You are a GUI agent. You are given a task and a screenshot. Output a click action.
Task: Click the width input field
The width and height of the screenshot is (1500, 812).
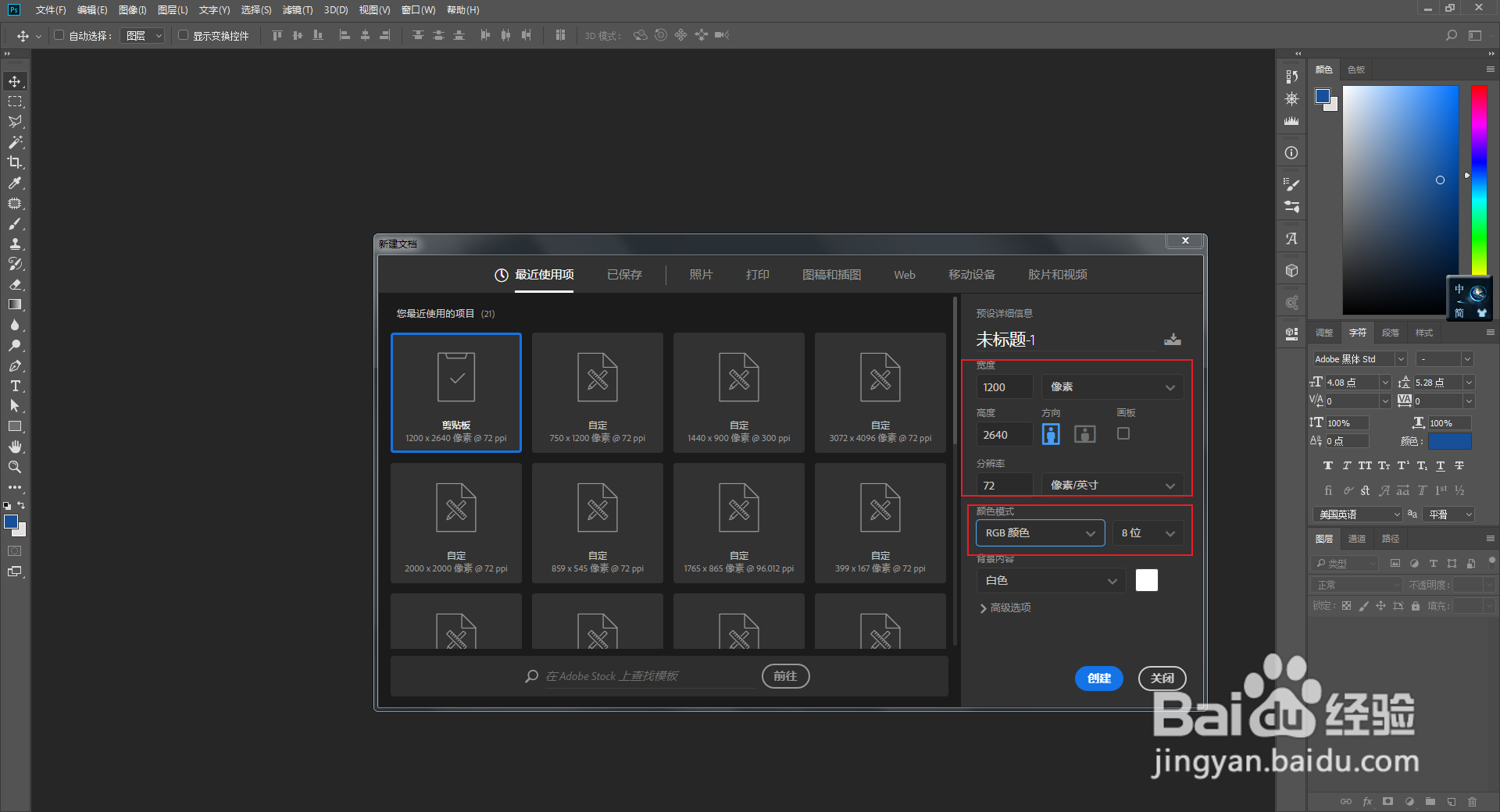tap(1005, 387)
